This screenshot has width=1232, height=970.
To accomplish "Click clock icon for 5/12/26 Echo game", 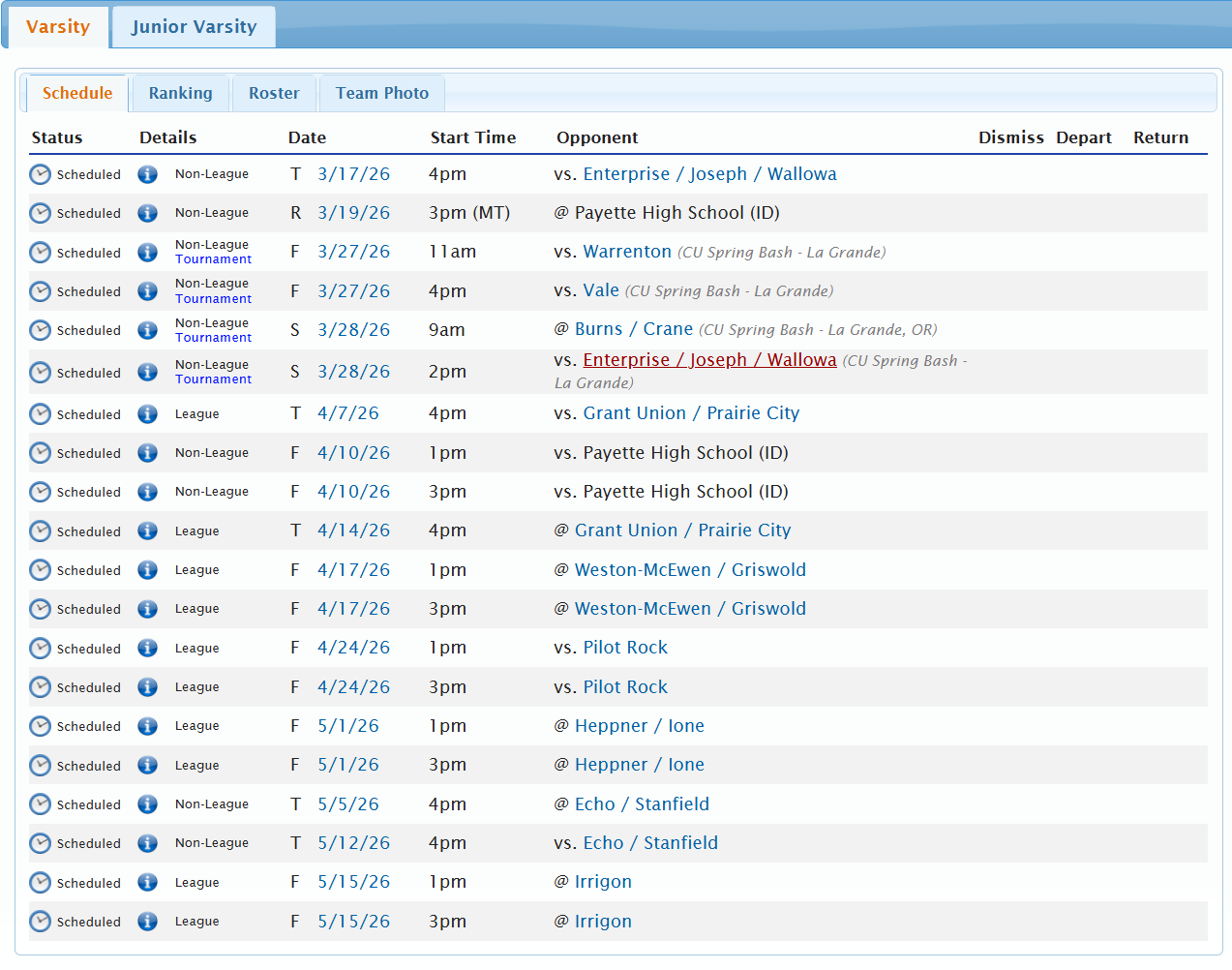I will 40,843.
